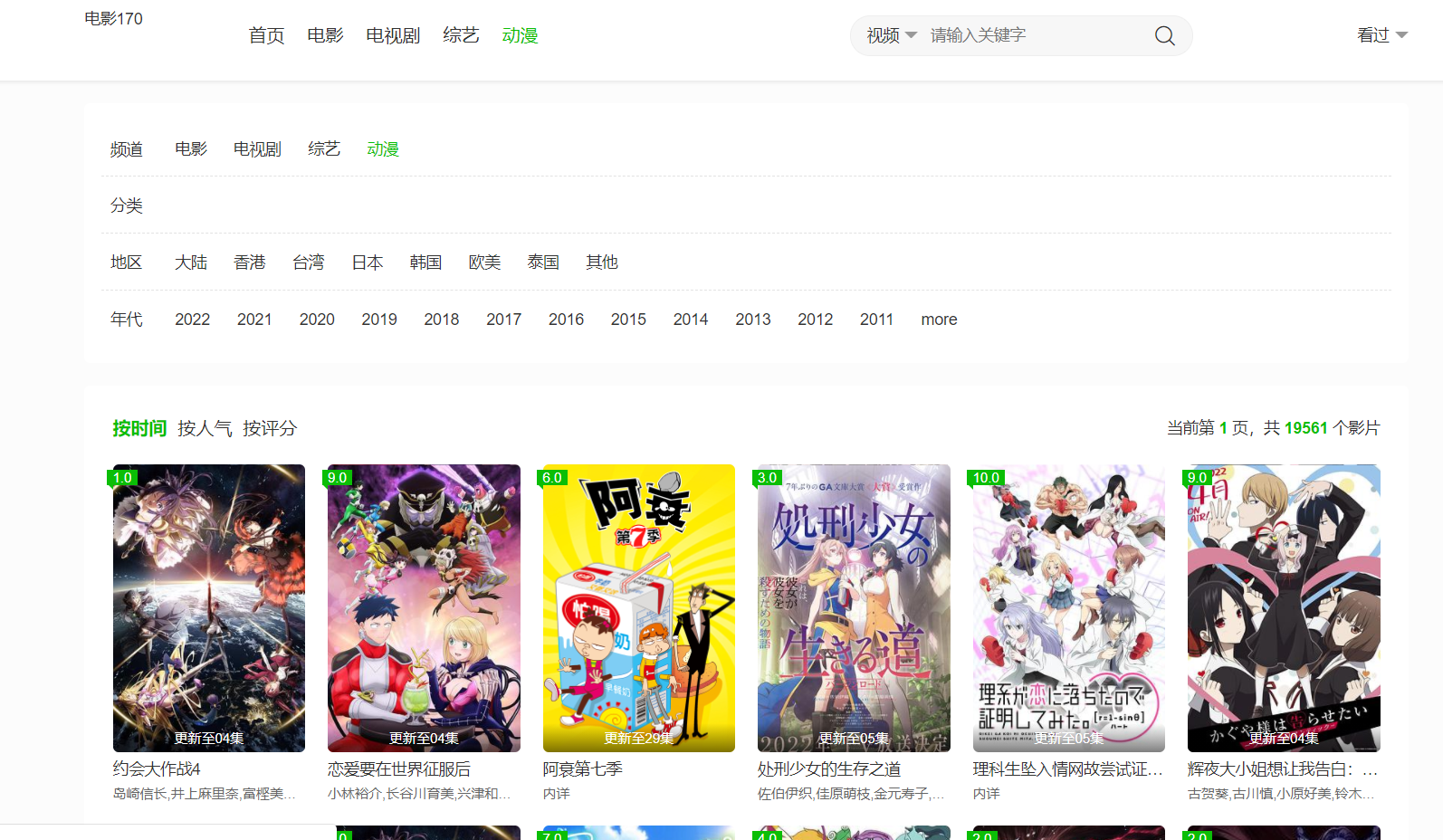Filter region by 大陆
1443x840 pixels.
pos(191,262)
